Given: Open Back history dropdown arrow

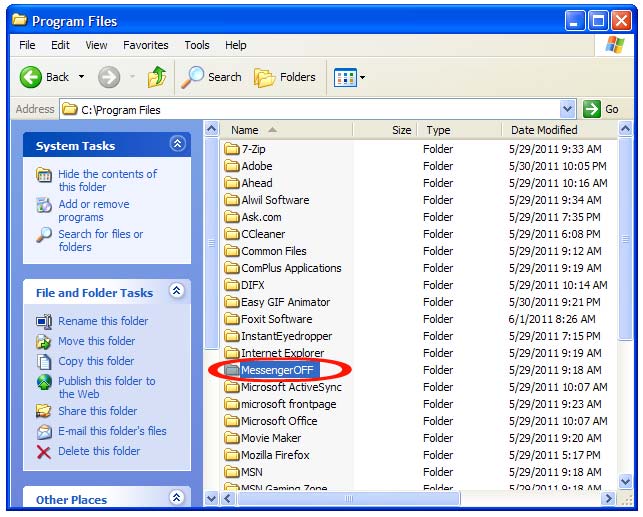Looking at the screenshot, I should 81,77.
